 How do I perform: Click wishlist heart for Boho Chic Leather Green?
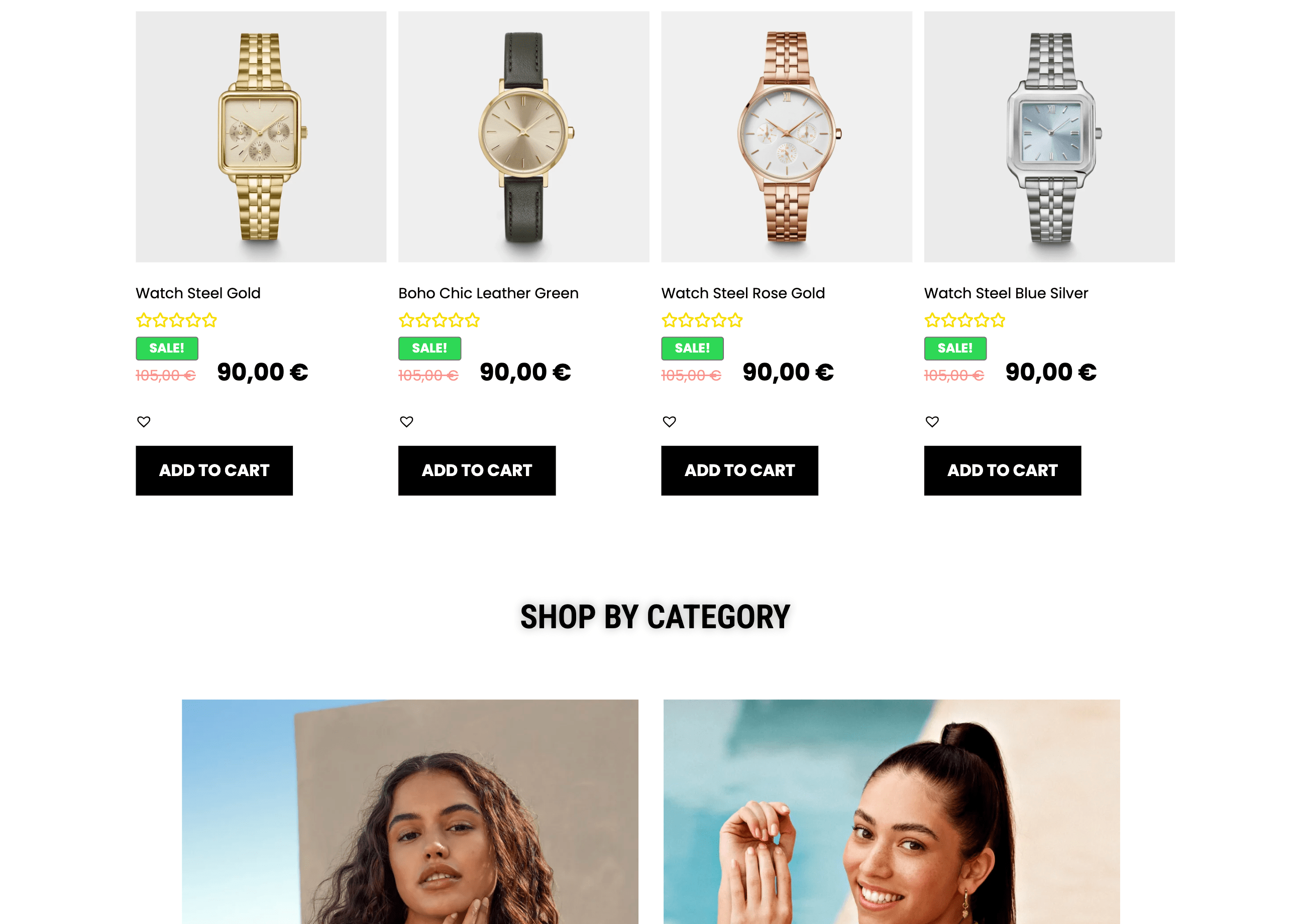click(406, 422)
